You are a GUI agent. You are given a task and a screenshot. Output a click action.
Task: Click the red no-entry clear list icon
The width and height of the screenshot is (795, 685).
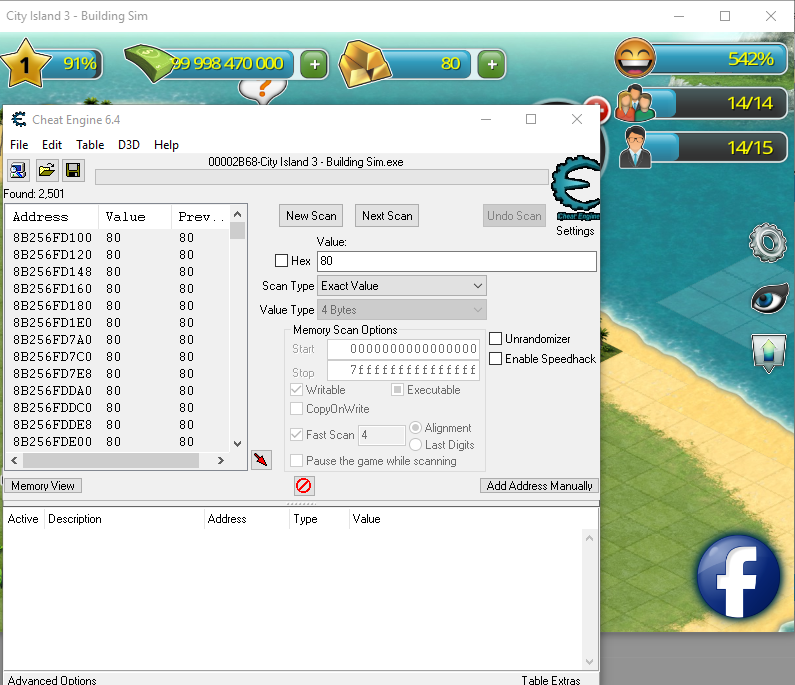304,486
